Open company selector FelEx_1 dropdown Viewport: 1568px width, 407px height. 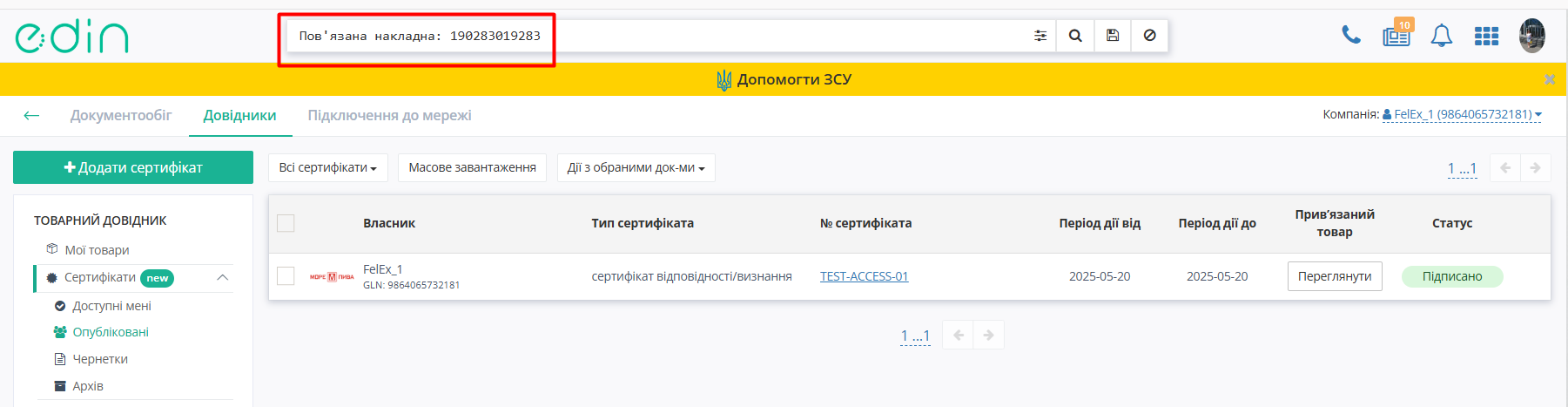[1462, 114]
